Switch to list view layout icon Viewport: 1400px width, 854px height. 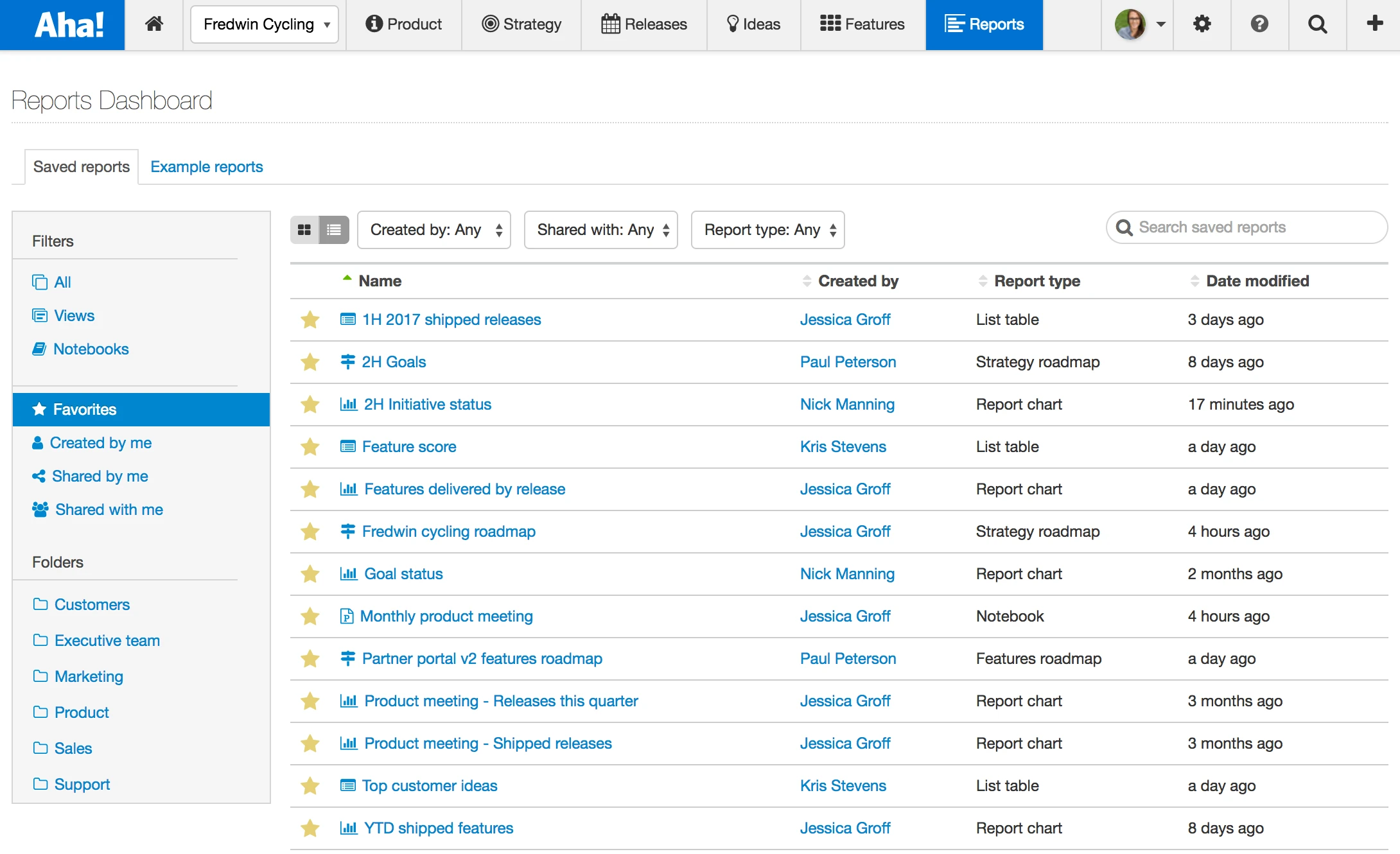(334, 230)
